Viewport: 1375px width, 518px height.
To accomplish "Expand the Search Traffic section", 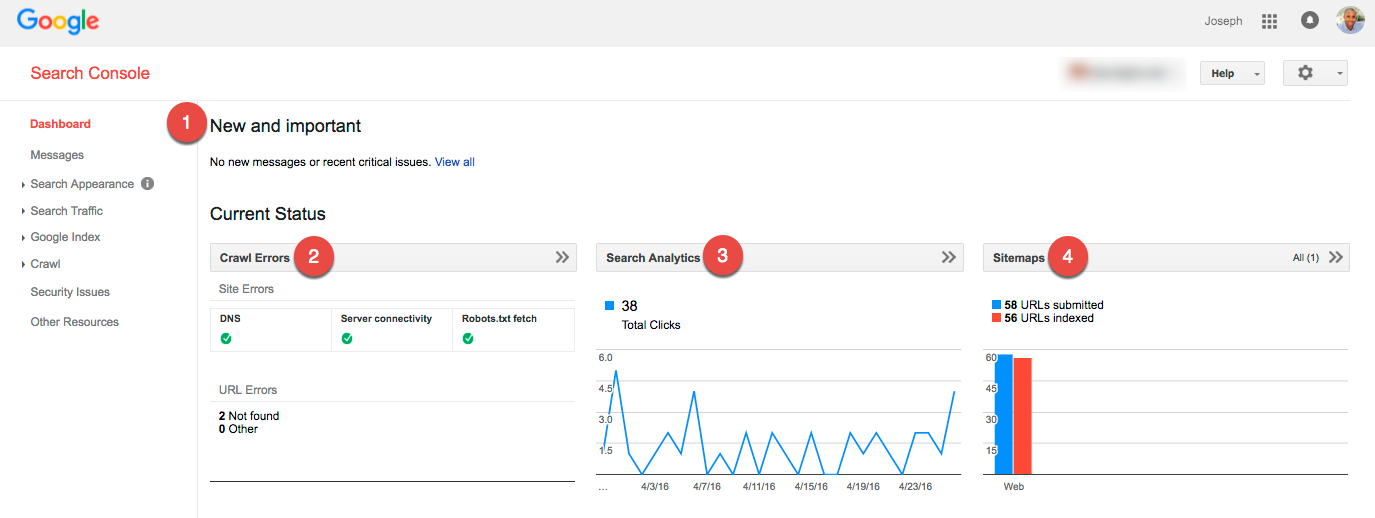I will pos(66,211).
